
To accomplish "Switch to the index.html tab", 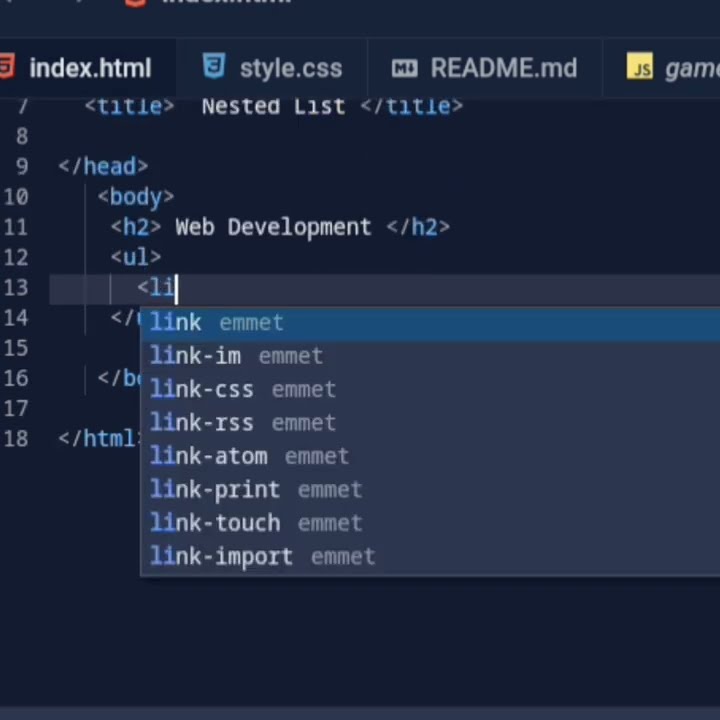I will 87,68.
